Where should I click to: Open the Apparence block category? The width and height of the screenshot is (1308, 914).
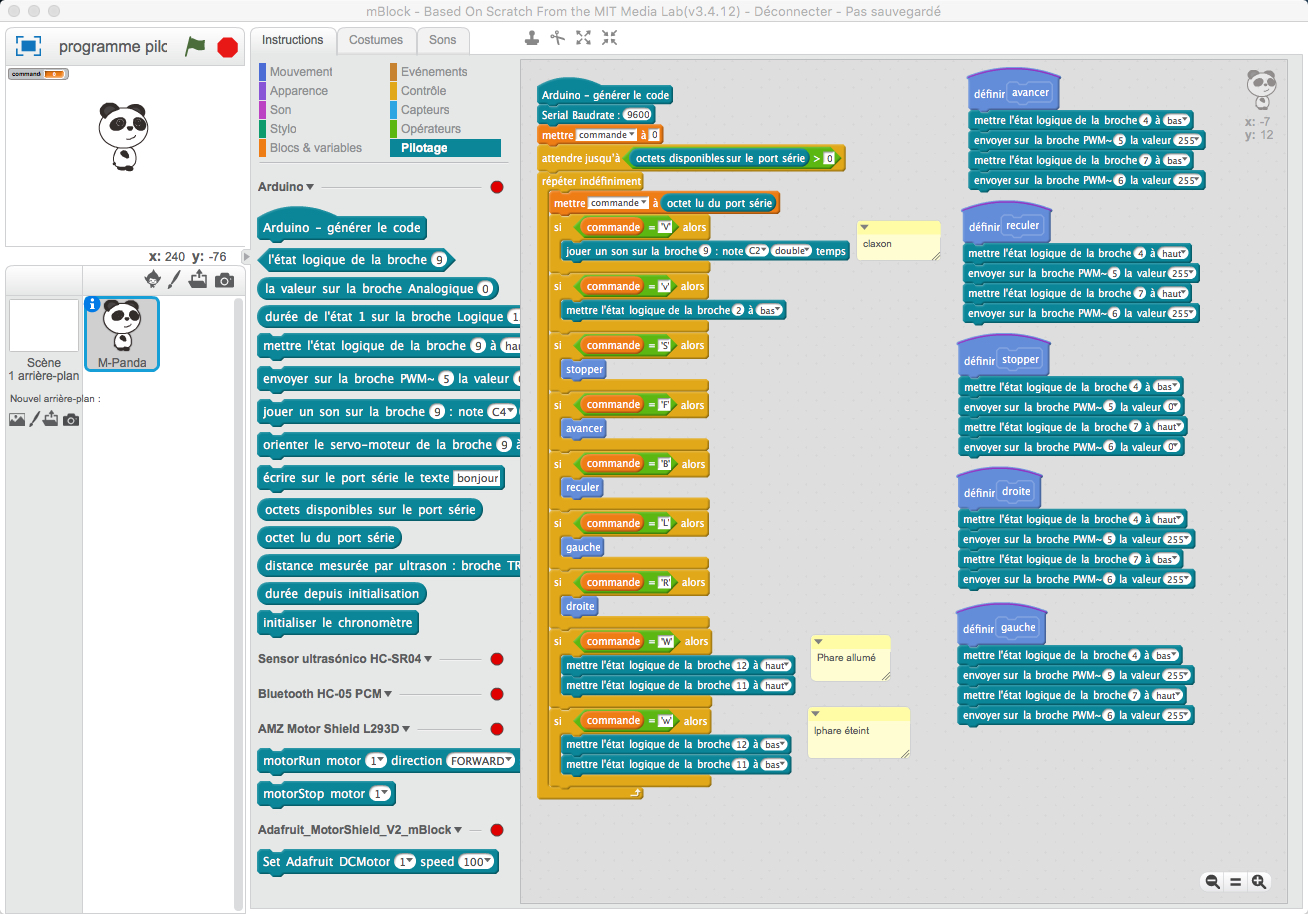[x=299, y=91]
